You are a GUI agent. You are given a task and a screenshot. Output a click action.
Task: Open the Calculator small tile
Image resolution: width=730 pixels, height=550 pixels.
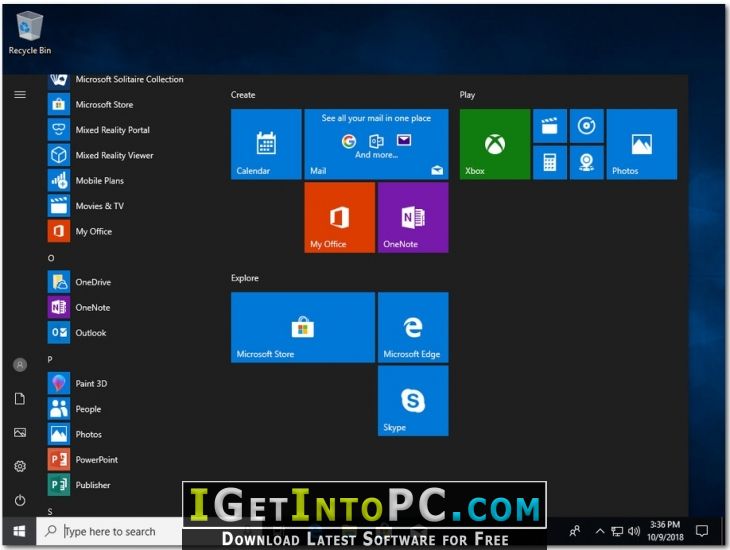[550, 163]
